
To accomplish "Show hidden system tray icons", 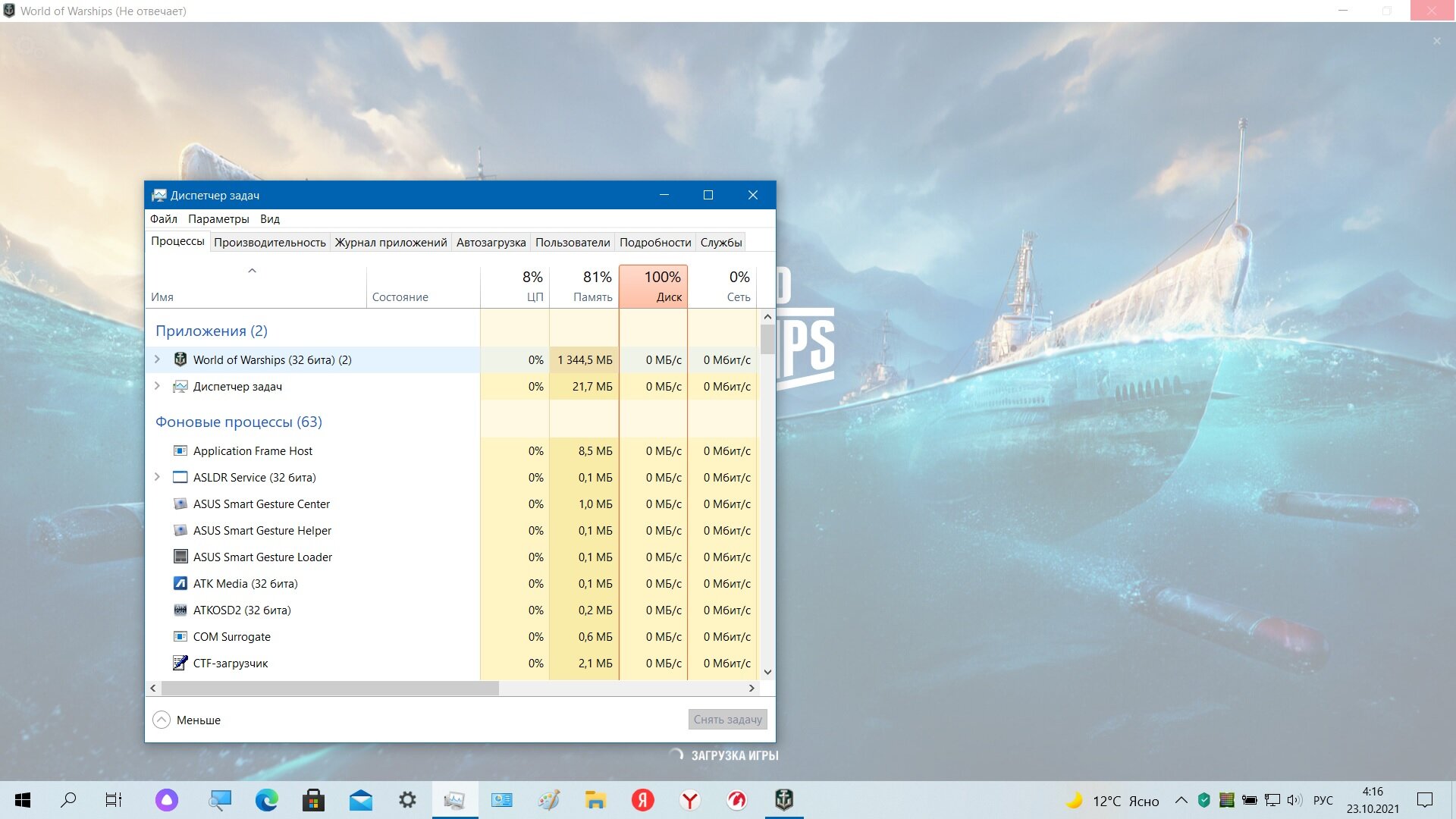I will click(x=1181, y=800).
